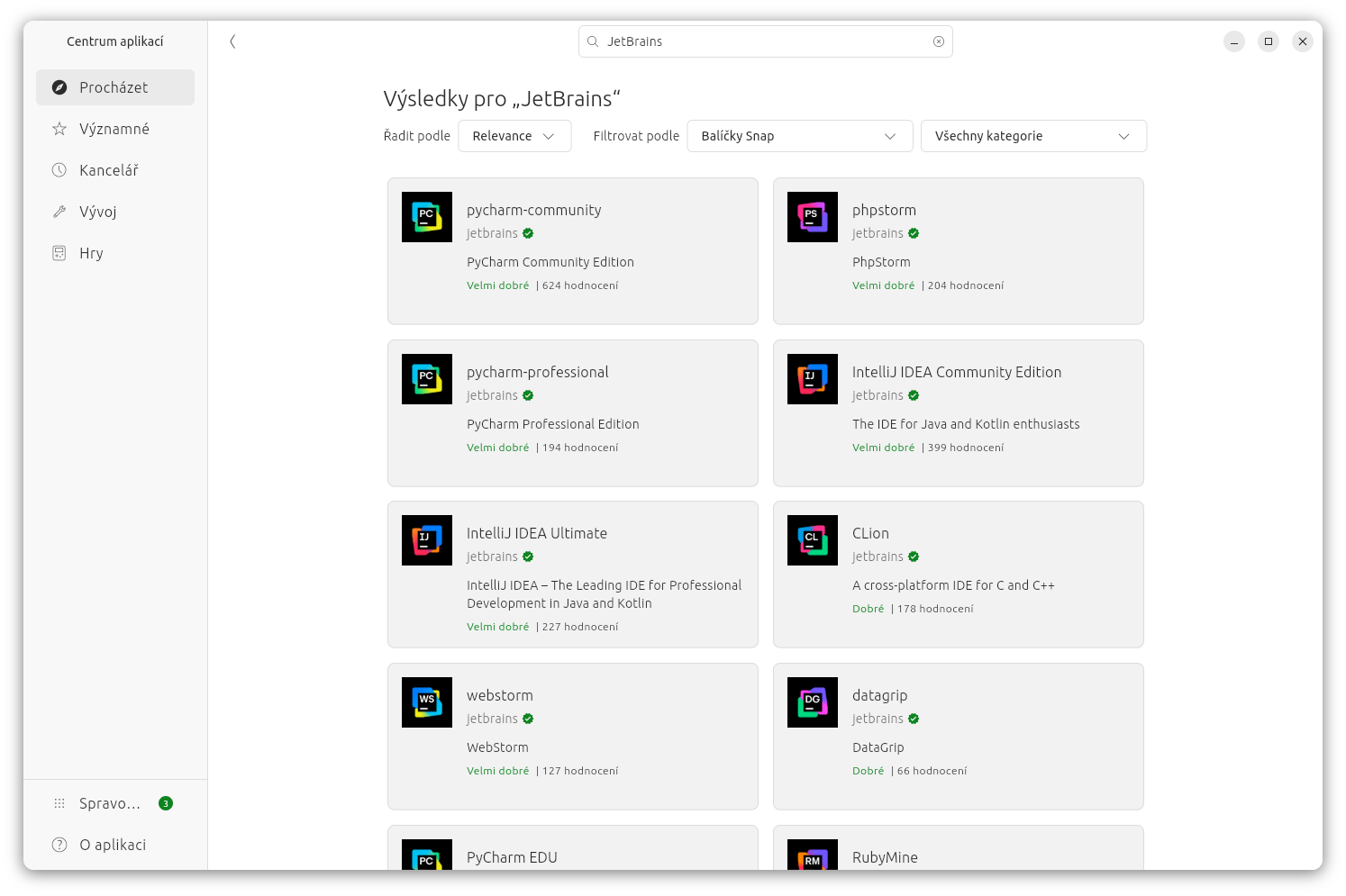This screenshot has width=1346, height=896.
Task: Open the Všechny kategorie dropdown
Action: (1033, 136)
